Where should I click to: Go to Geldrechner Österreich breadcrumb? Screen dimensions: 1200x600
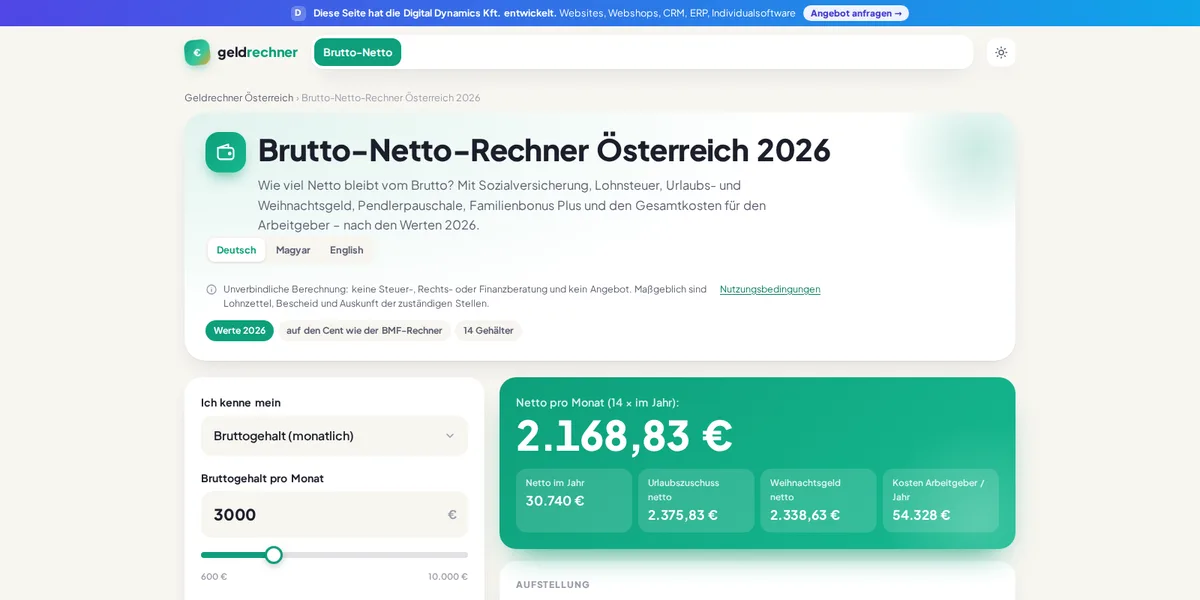tap(239, 98)
